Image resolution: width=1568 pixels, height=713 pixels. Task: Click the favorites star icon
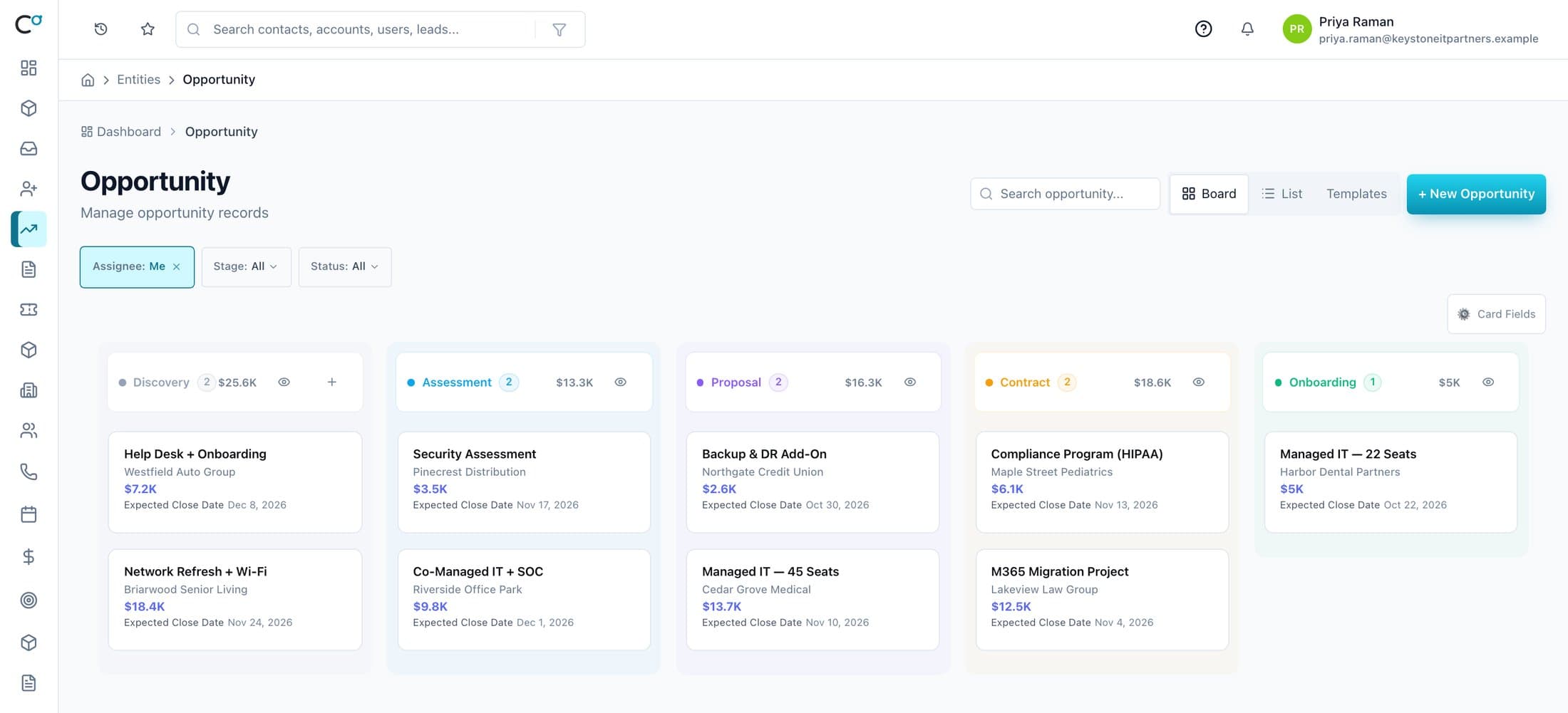(148, 29)
